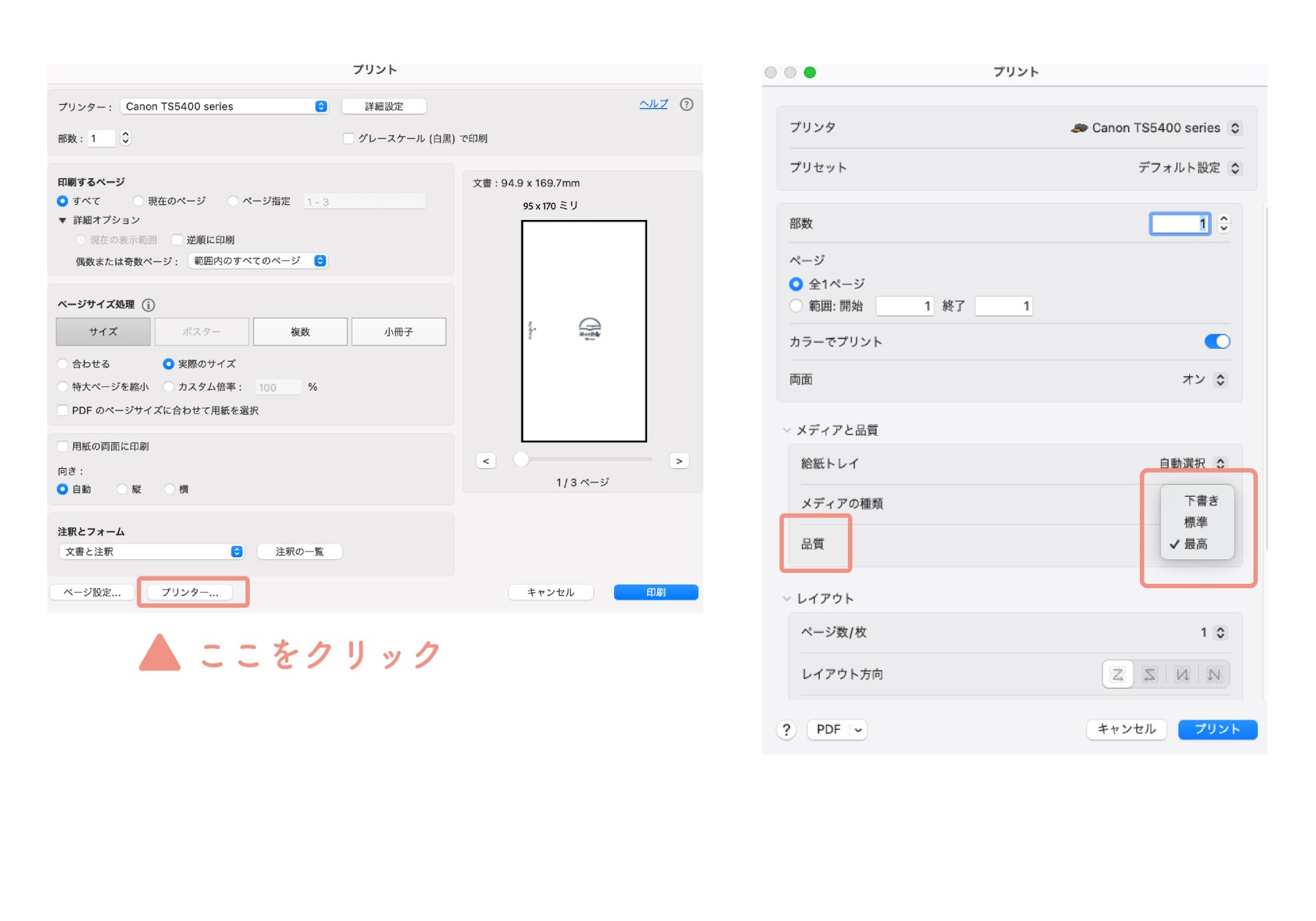Switch to 複数 page sizing tab
Screen dimensions: 1316x921
tap(300, 332)
